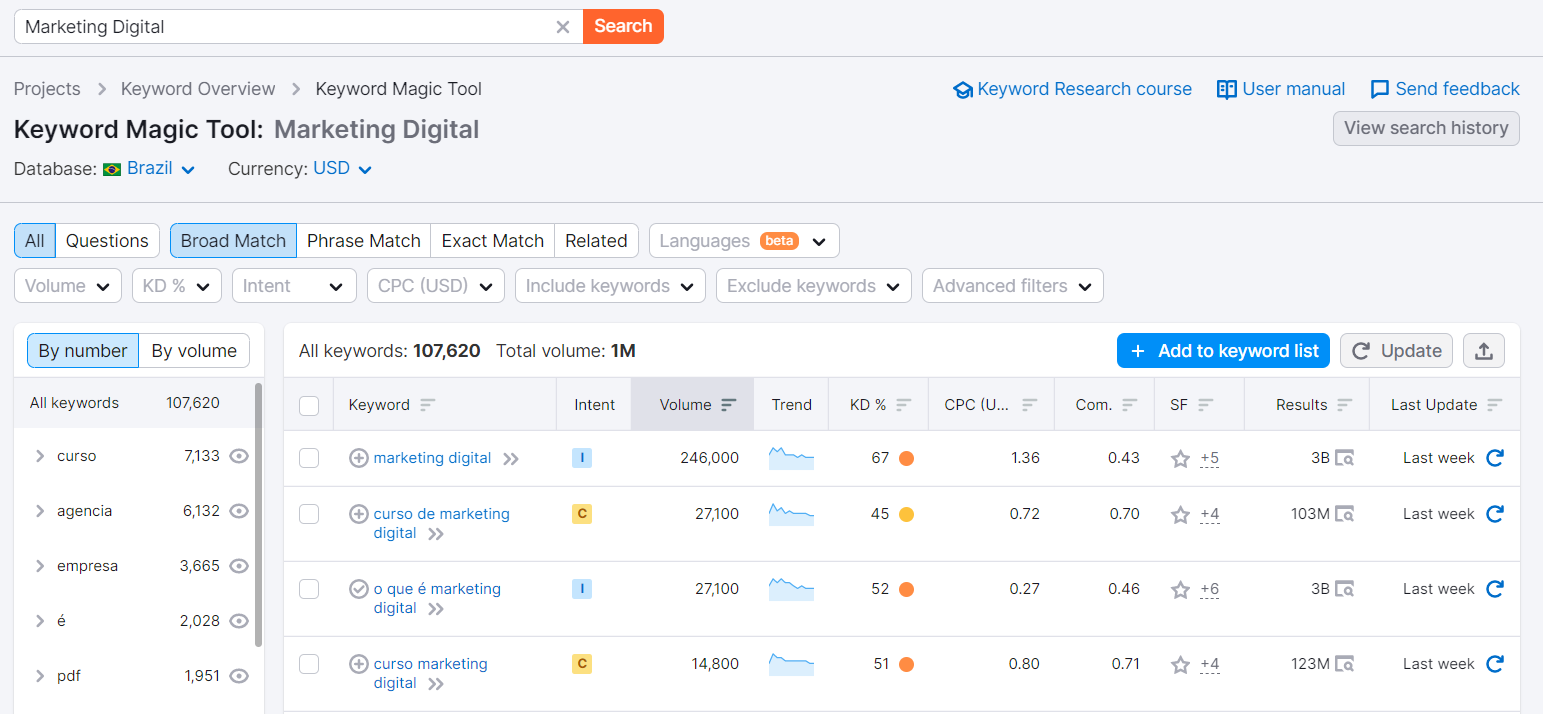Clear the search input with the X icon
This screenshot has height=714, width=1543.
point(562,26)
